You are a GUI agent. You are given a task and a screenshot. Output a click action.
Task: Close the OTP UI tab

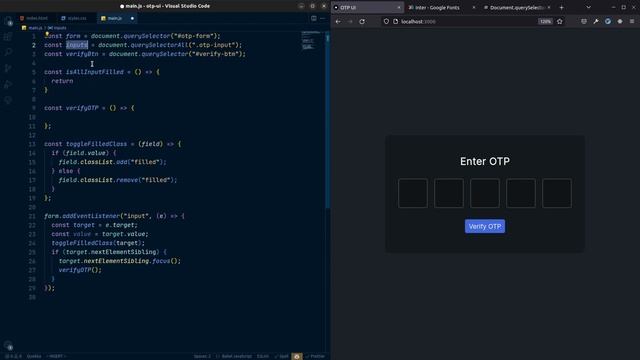(399, 7)
